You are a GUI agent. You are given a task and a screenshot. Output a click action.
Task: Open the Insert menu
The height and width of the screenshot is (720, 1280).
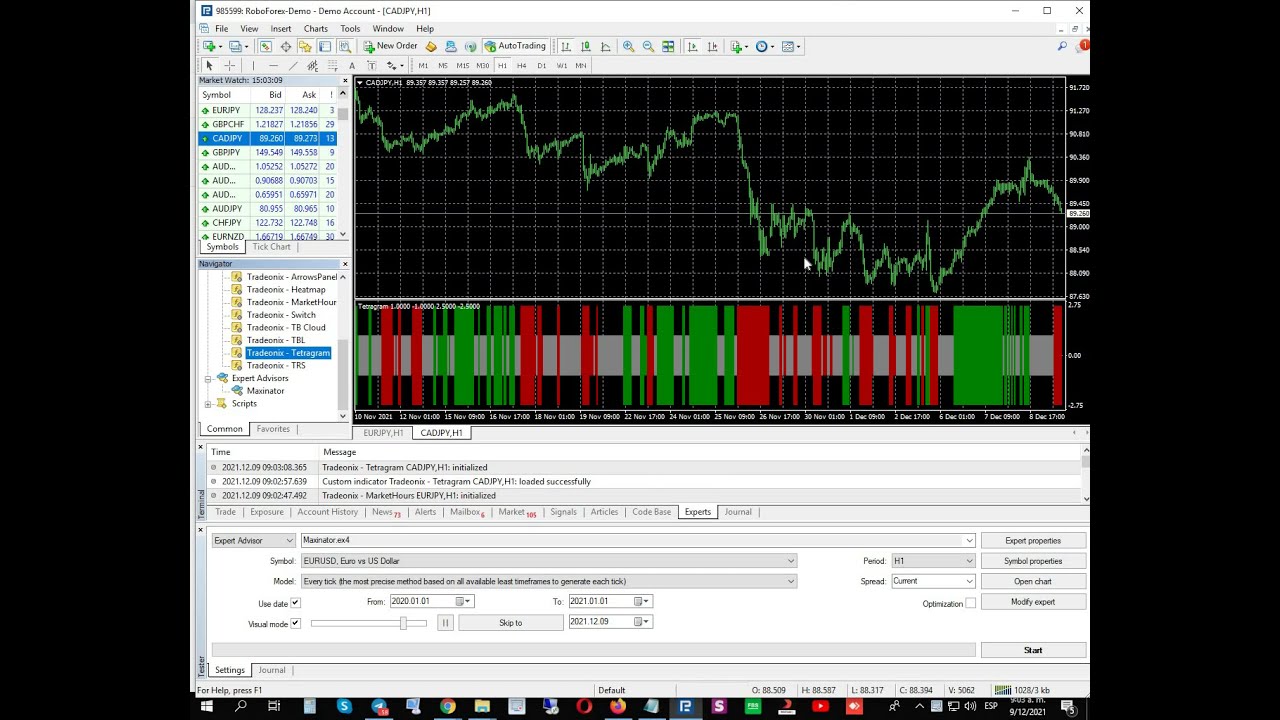click(281, 29)
